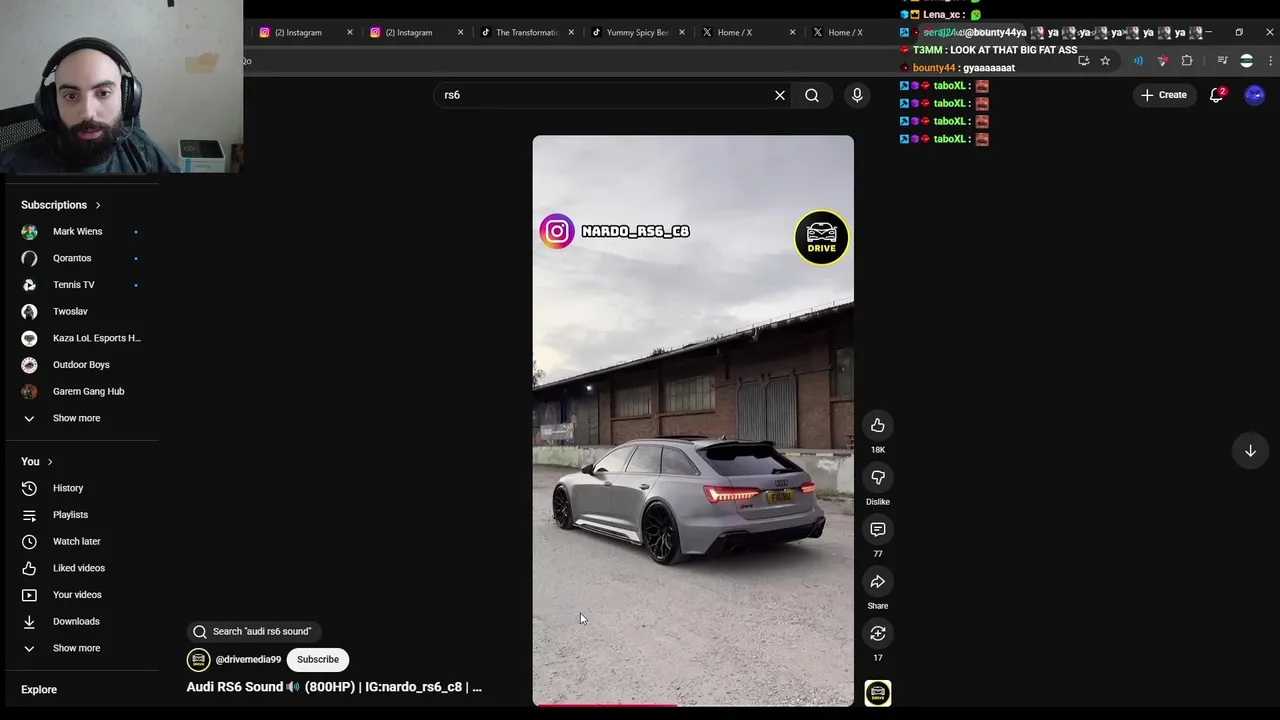Click Lena_xc chat username
The image size is (1280, 720).
[942, 15]
